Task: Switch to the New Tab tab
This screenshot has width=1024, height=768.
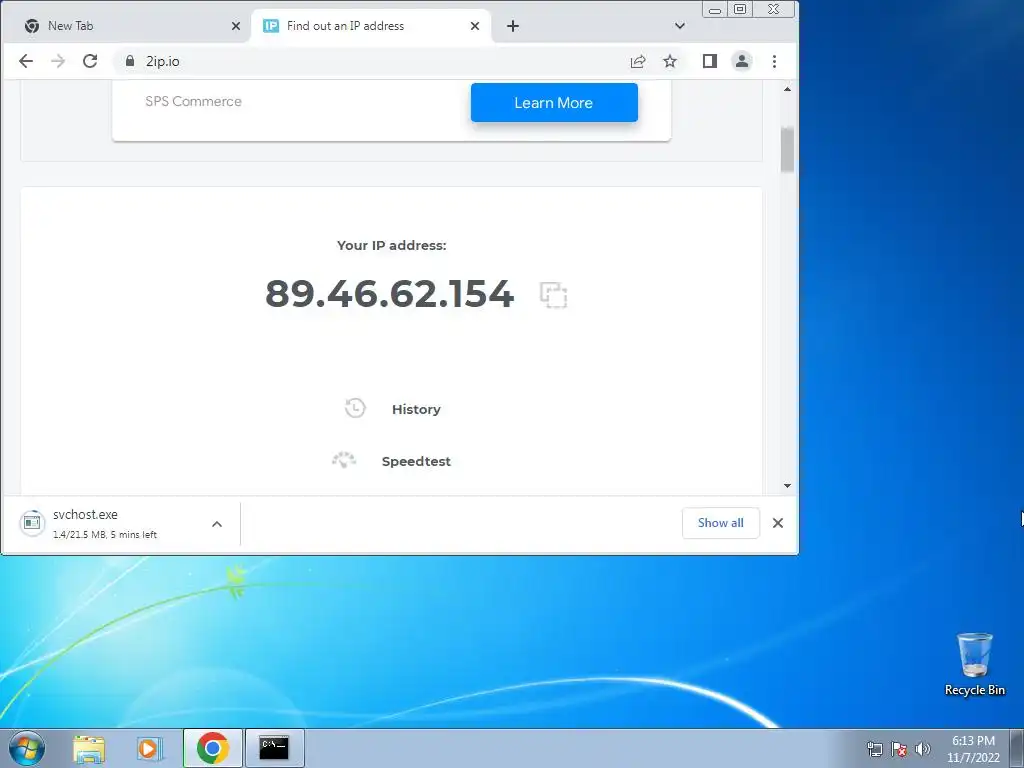Action: click(127, 26)
